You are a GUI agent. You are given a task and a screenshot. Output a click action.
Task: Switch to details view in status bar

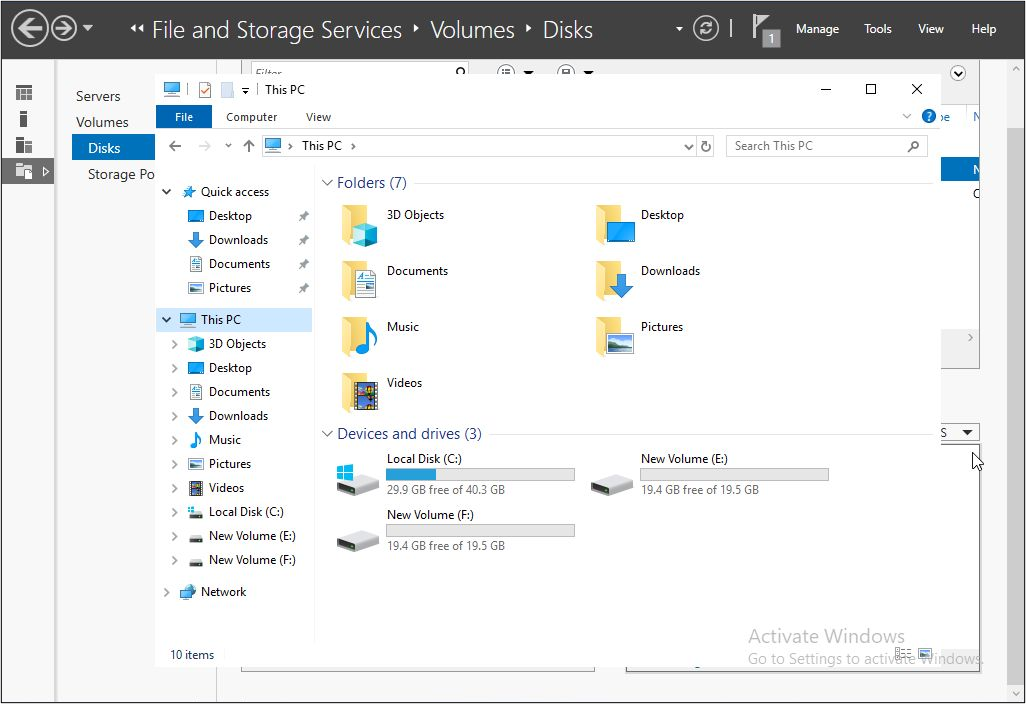coord(904,654)
